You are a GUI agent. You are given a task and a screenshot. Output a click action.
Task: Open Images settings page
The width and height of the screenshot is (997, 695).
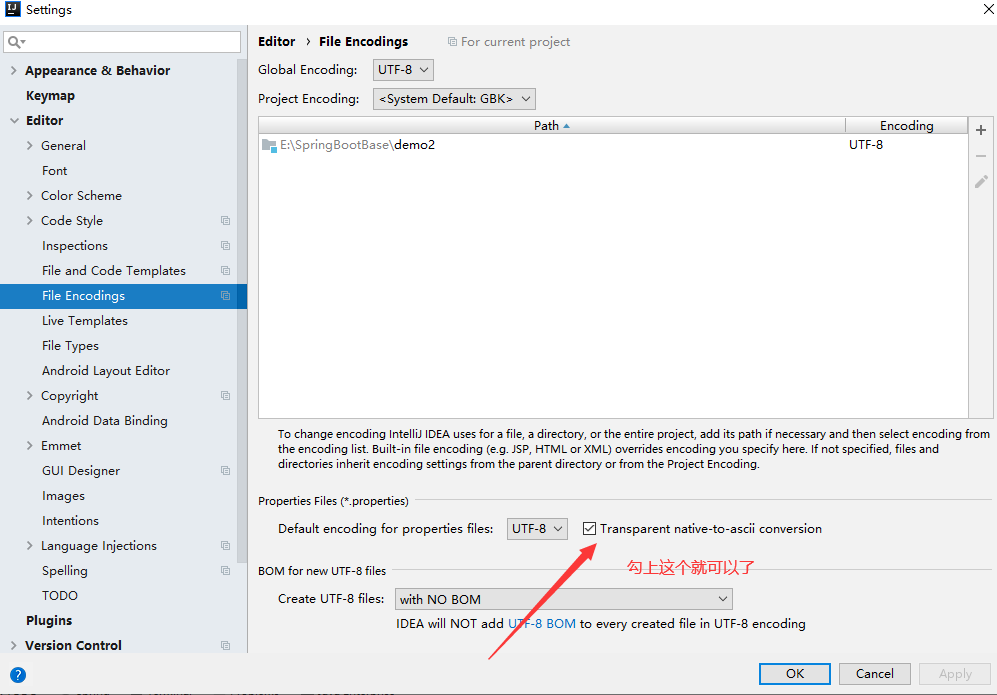click(64, 496)
